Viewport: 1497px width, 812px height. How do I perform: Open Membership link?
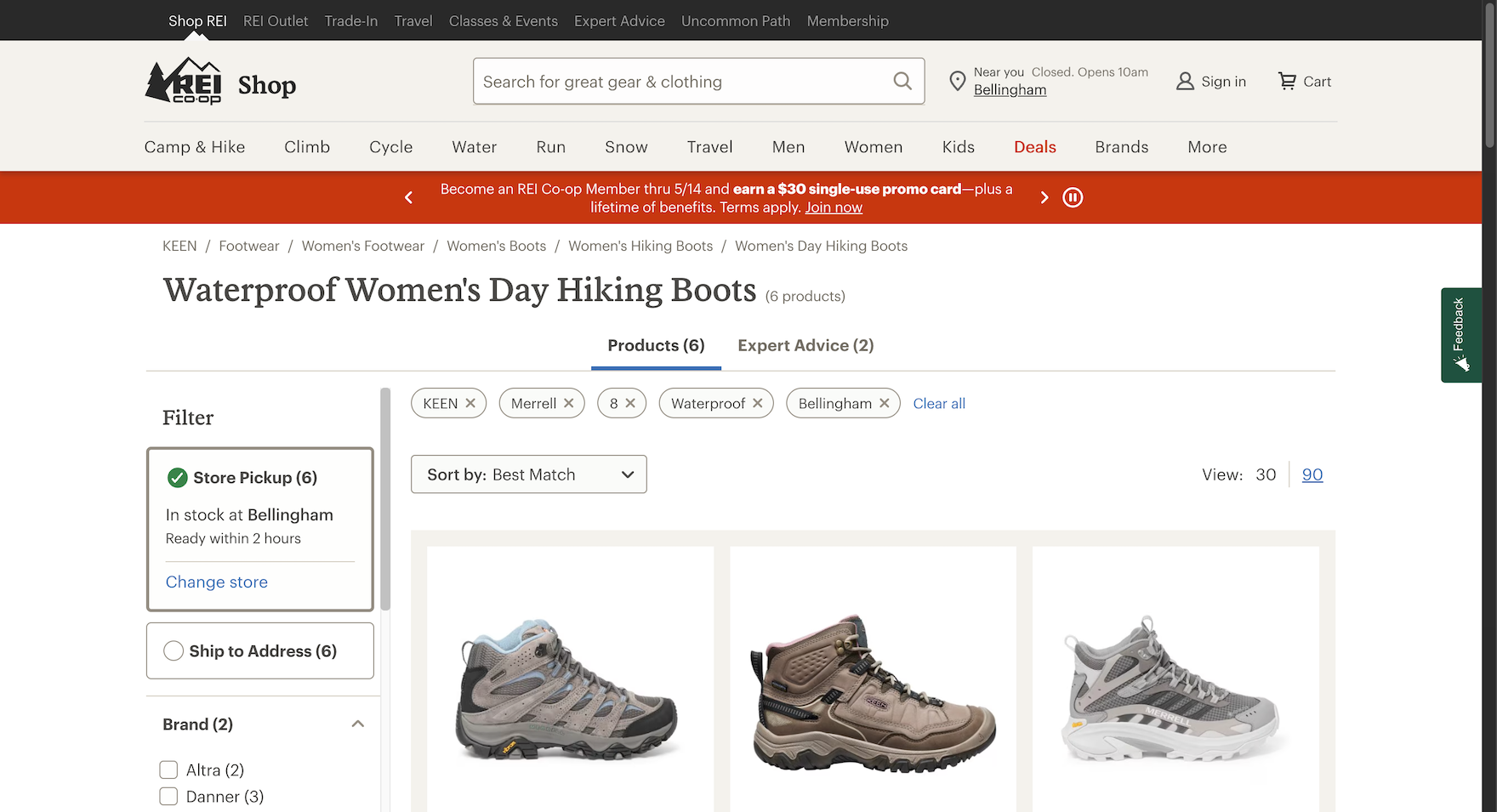coord(848,20)
